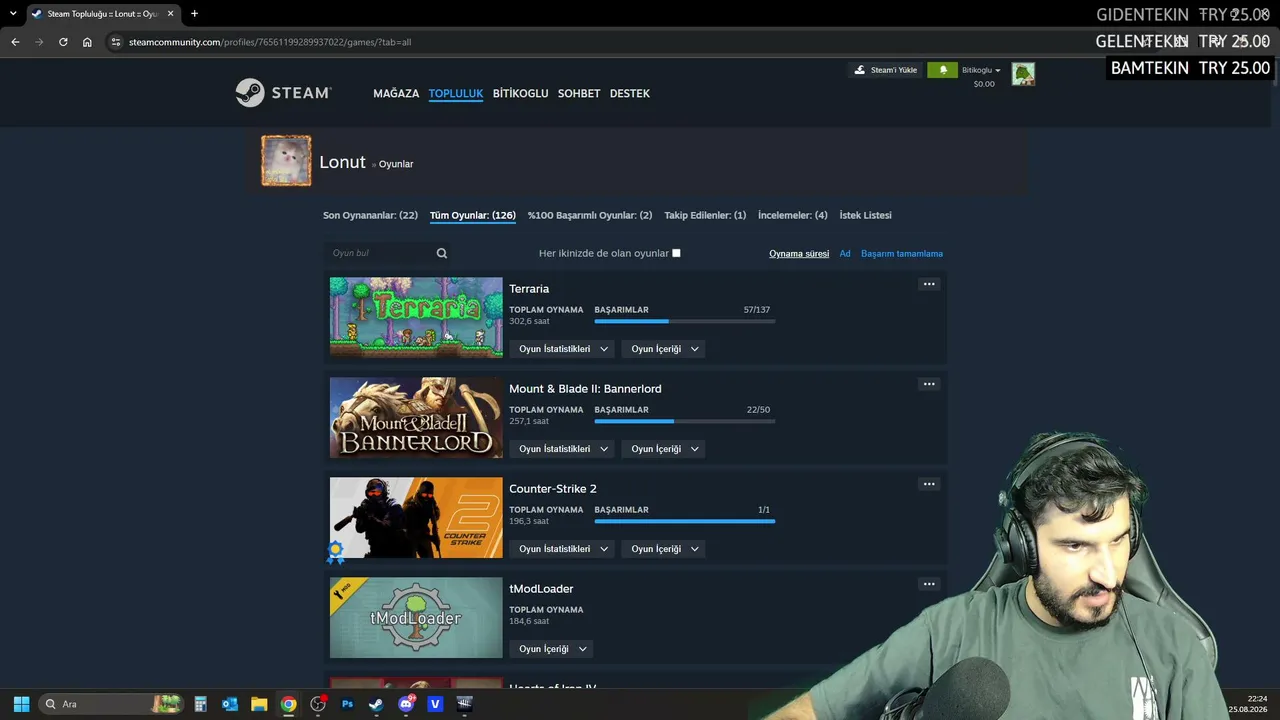Screen dimensions: 1280x720
Task: Tick the 'Her ikinizde de olan oyunlar' checkbox
Action: pos(676,253)
